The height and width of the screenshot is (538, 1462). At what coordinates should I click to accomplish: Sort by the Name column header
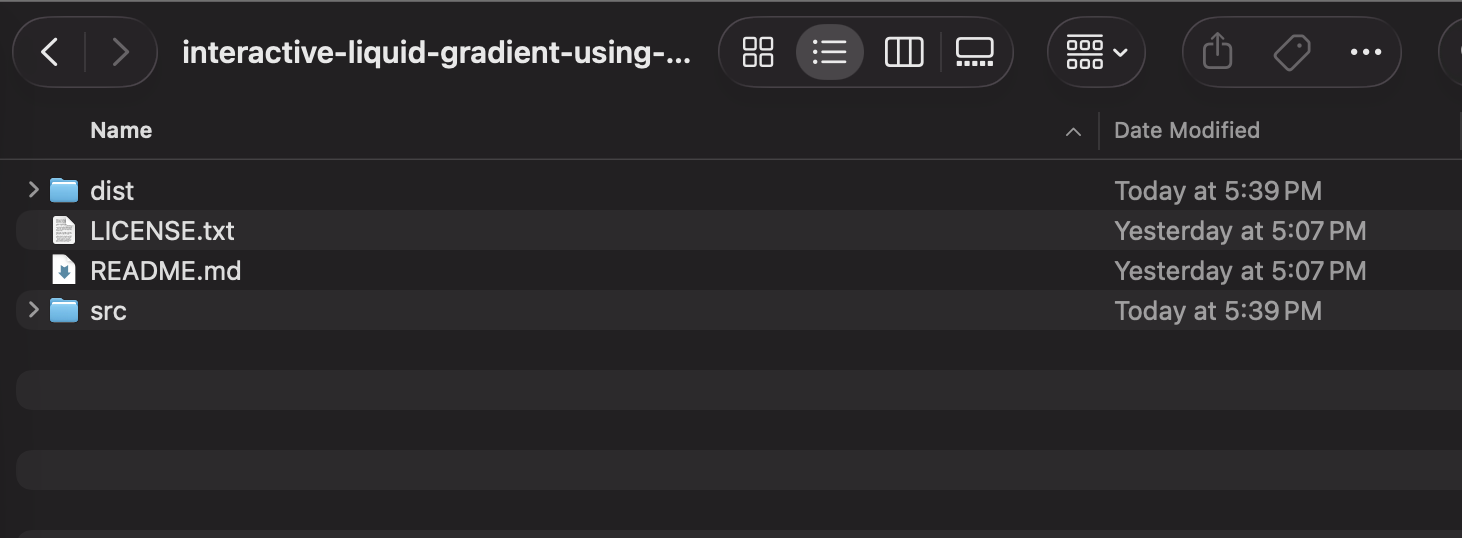[121, 130]
